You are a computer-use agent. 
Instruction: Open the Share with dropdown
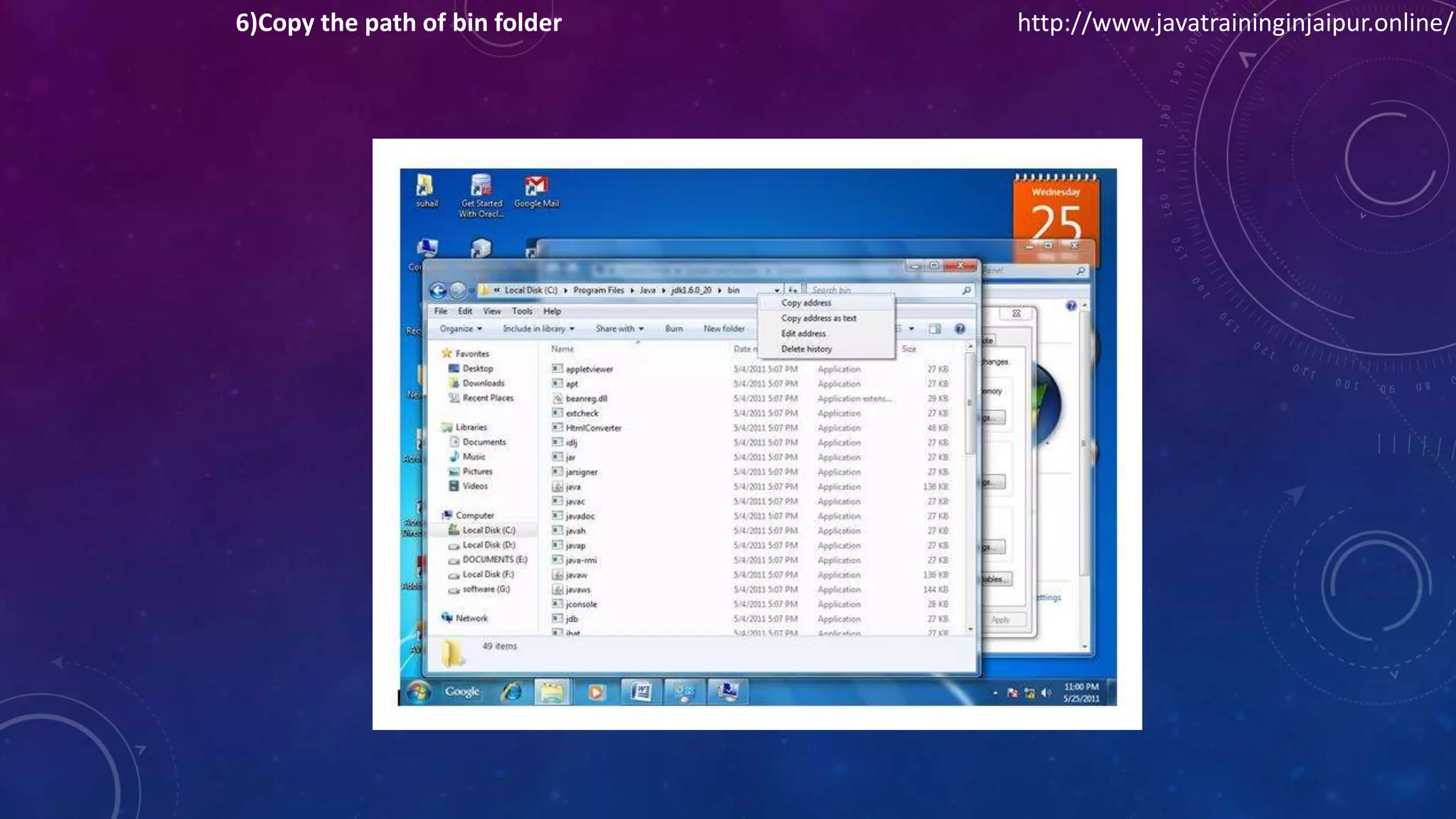619,328
